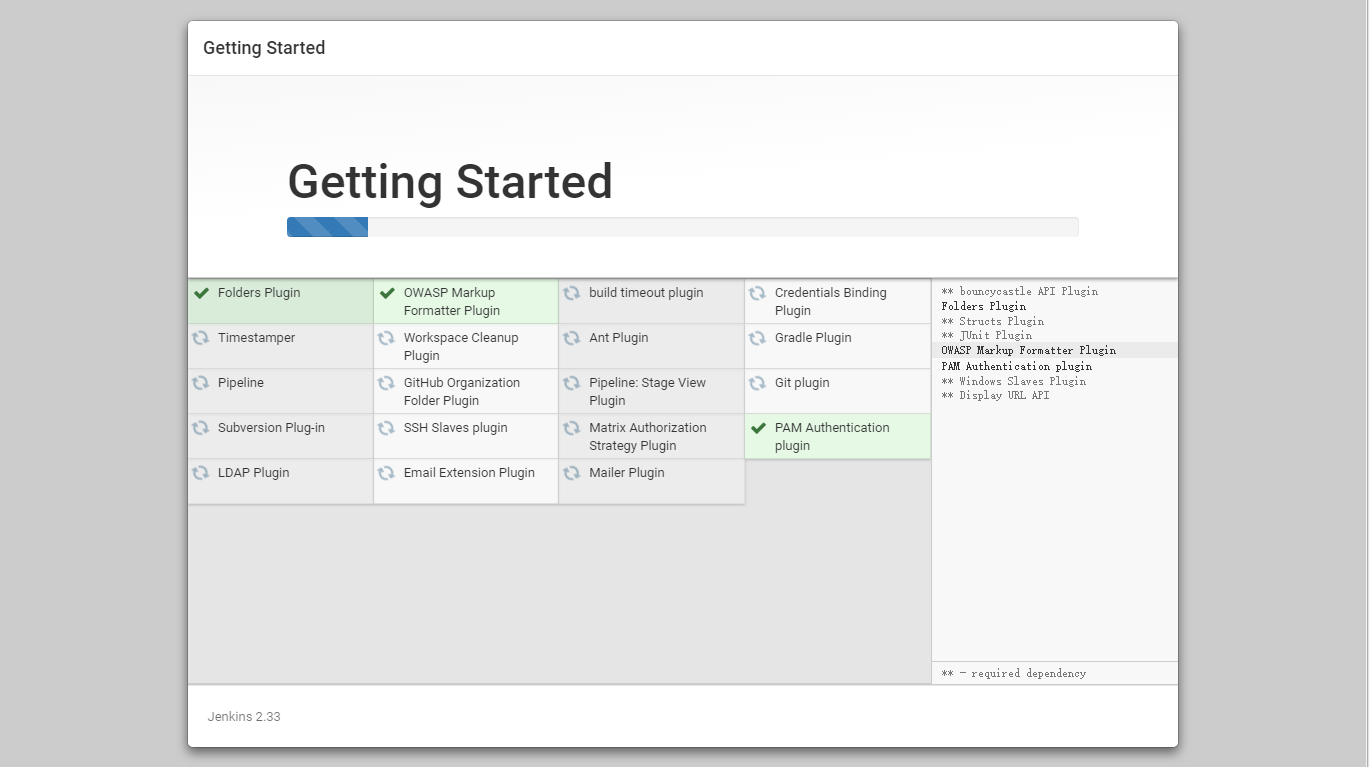Click the refresh icon beside Subversion Plug-in
Screen dimensions: 1370x767
201,428
